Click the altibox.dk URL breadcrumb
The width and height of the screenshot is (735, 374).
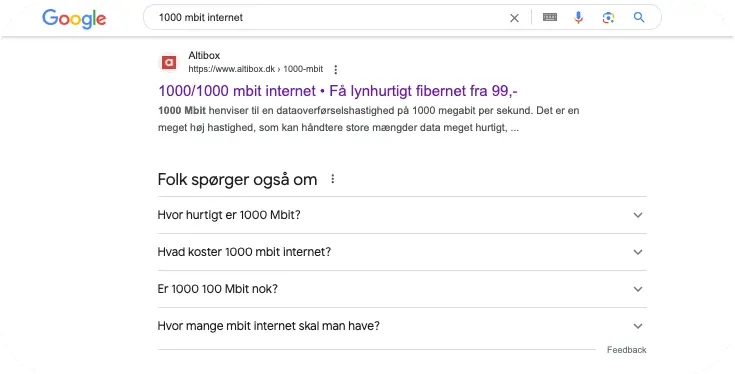click(x=255, y=69)
